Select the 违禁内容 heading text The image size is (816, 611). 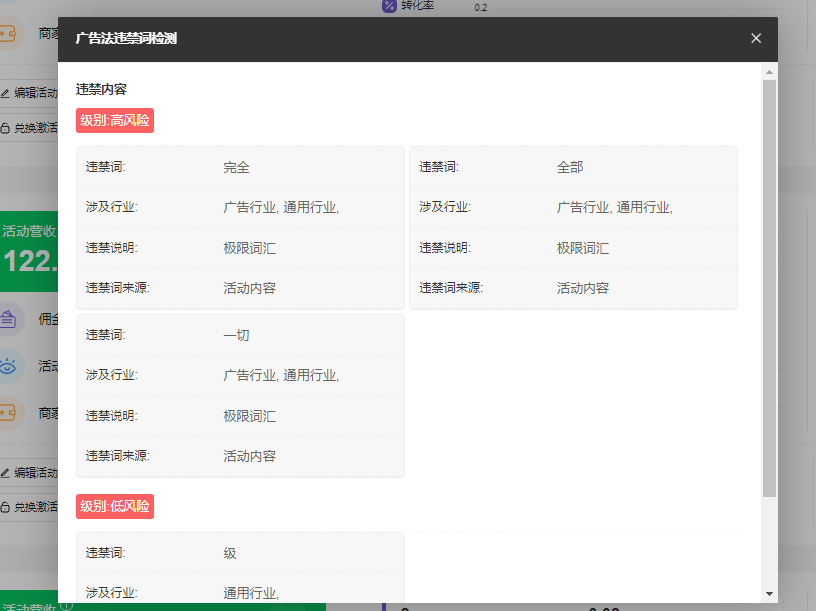tap(101, 90)
